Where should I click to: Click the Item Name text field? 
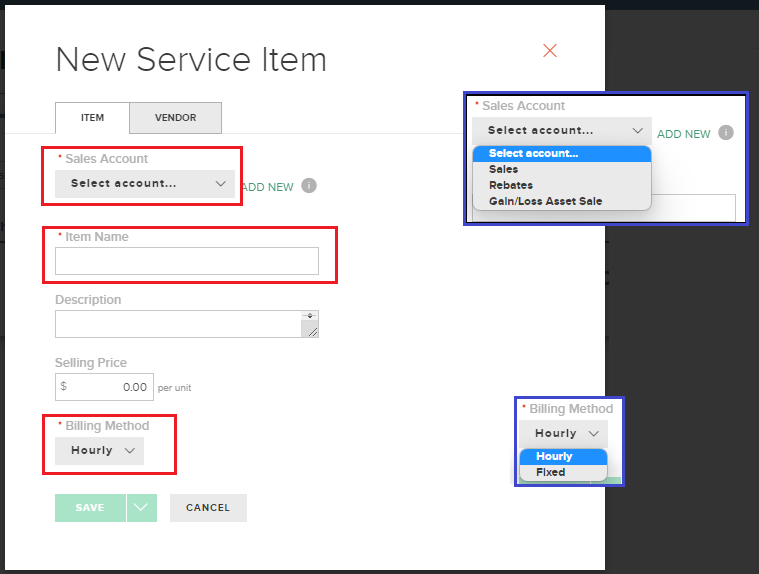point(187,261)
